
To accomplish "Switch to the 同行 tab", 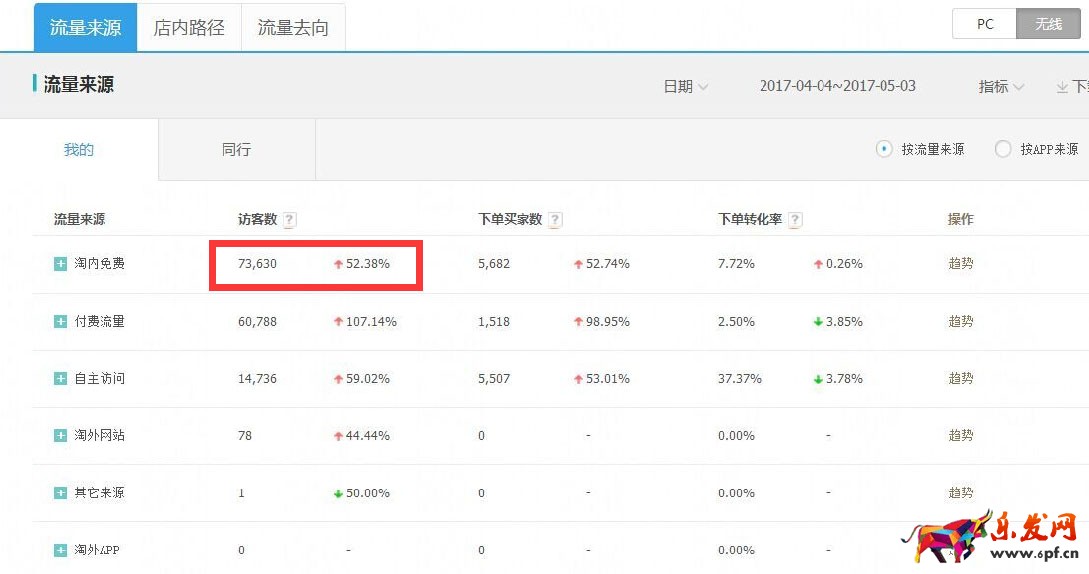I will [x=236, y=150].
